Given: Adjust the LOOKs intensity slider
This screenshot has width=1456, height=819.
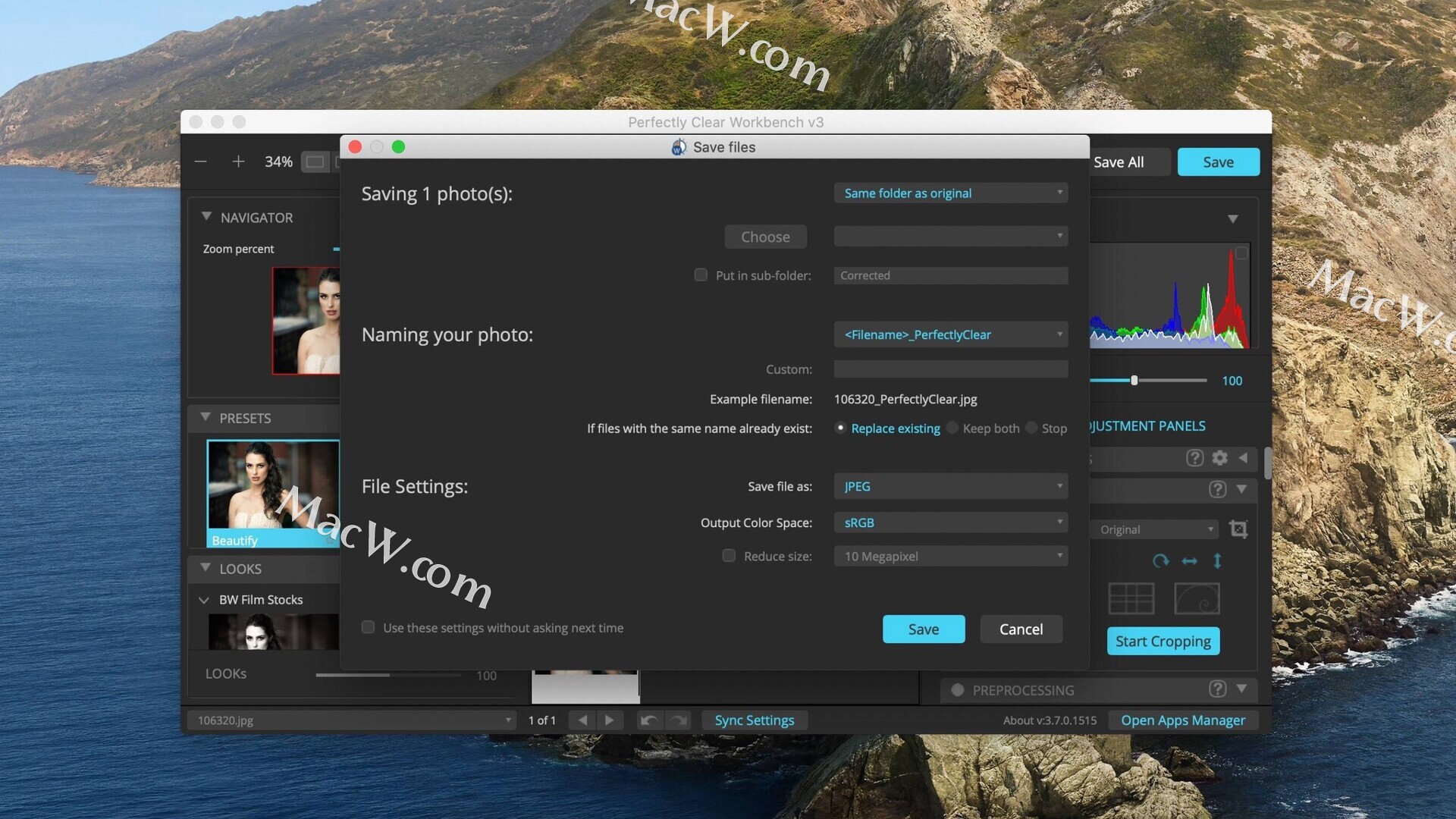Looking at the screenshot, I should point(388,674).
